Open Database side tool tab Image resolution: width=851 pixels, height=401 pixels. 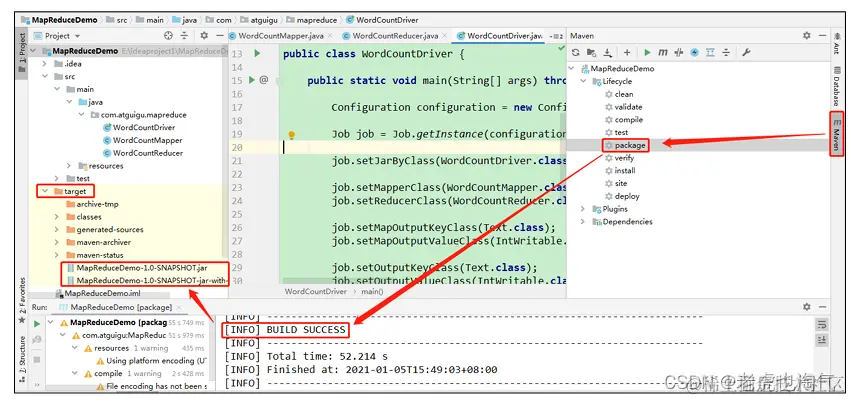(836, 86)
